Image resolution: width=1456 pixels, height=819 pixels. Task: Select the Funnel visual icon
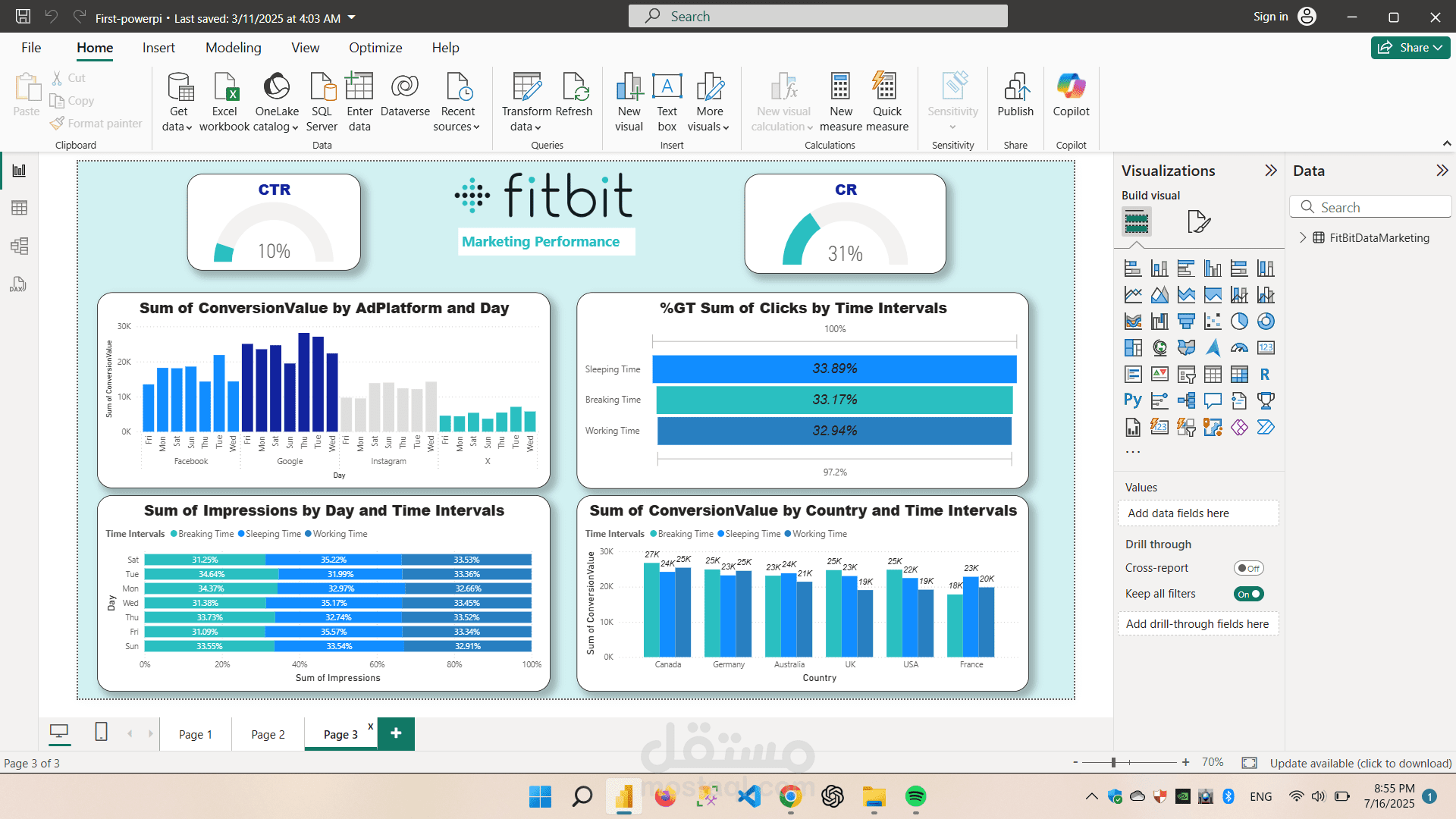[x=1186, y=322]
